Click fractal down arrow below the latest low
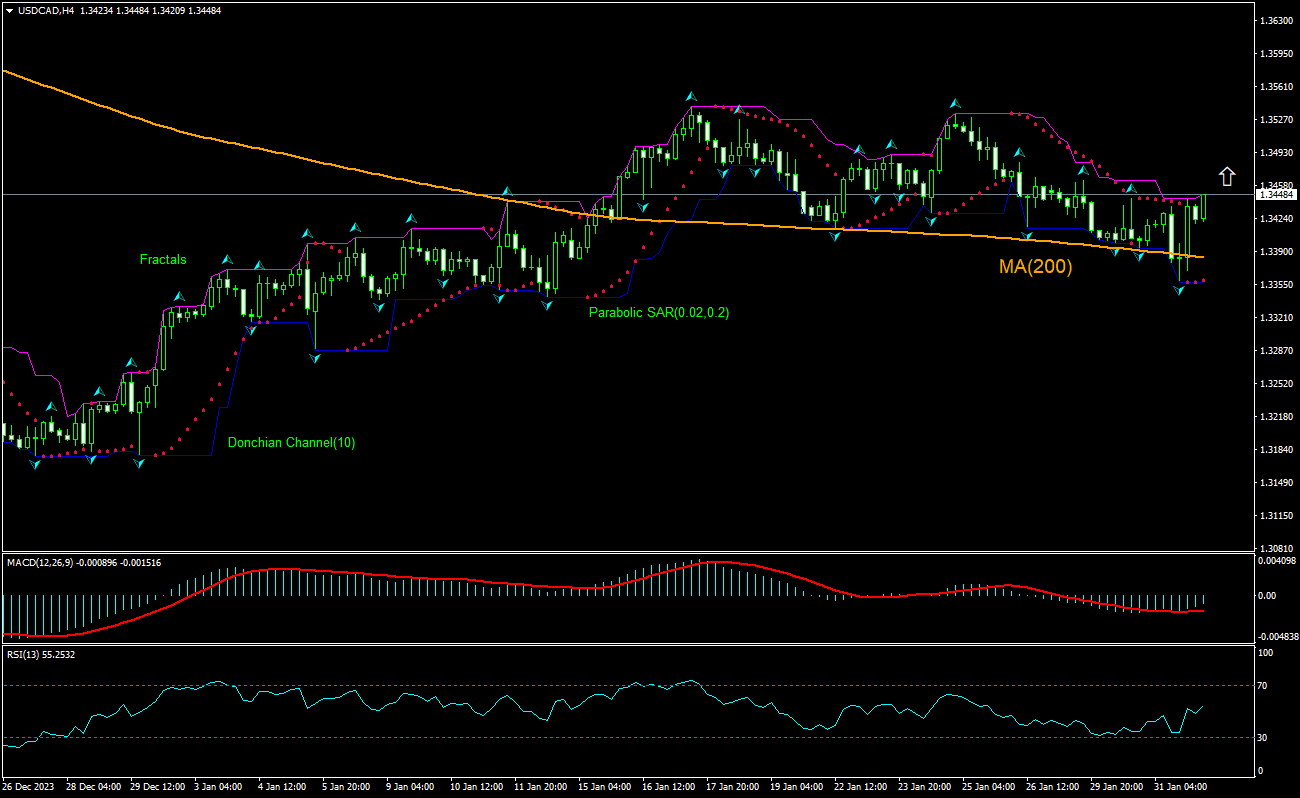 coord(1179,290)
